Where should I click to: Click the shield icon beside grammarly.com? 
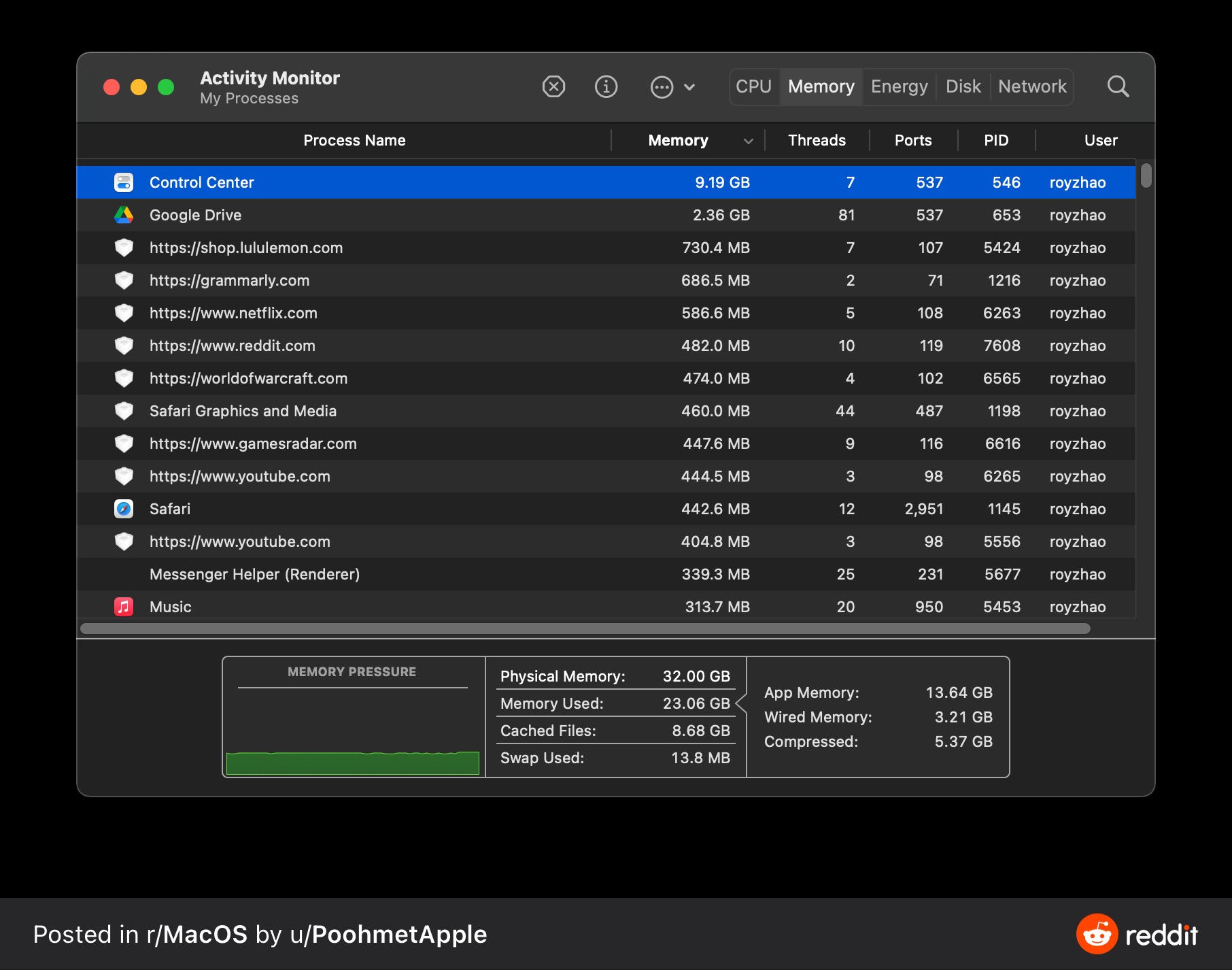coord(124,280)
